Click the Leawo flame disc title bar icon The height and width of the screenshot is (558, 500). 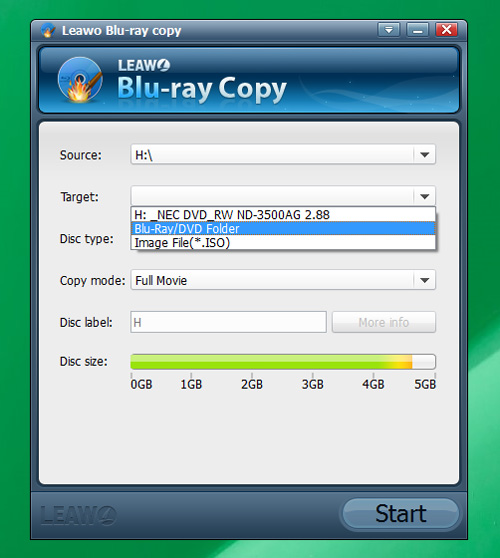coord(48,31)
